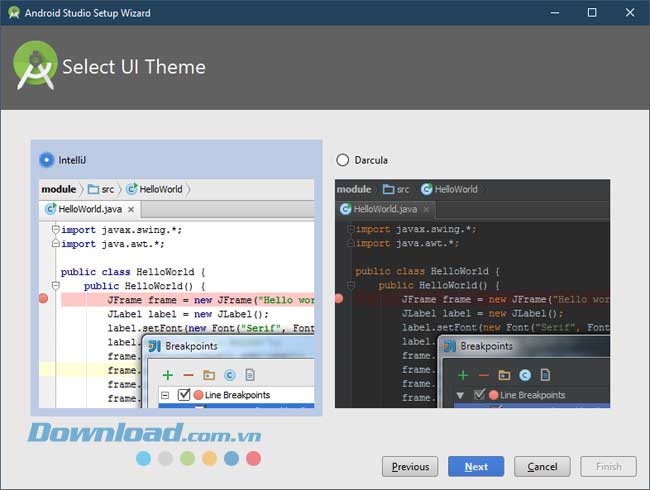Collapse constructor fold marker in Darcula preview
This screenshot has height=490, width=650.
(x=351, y=285)
